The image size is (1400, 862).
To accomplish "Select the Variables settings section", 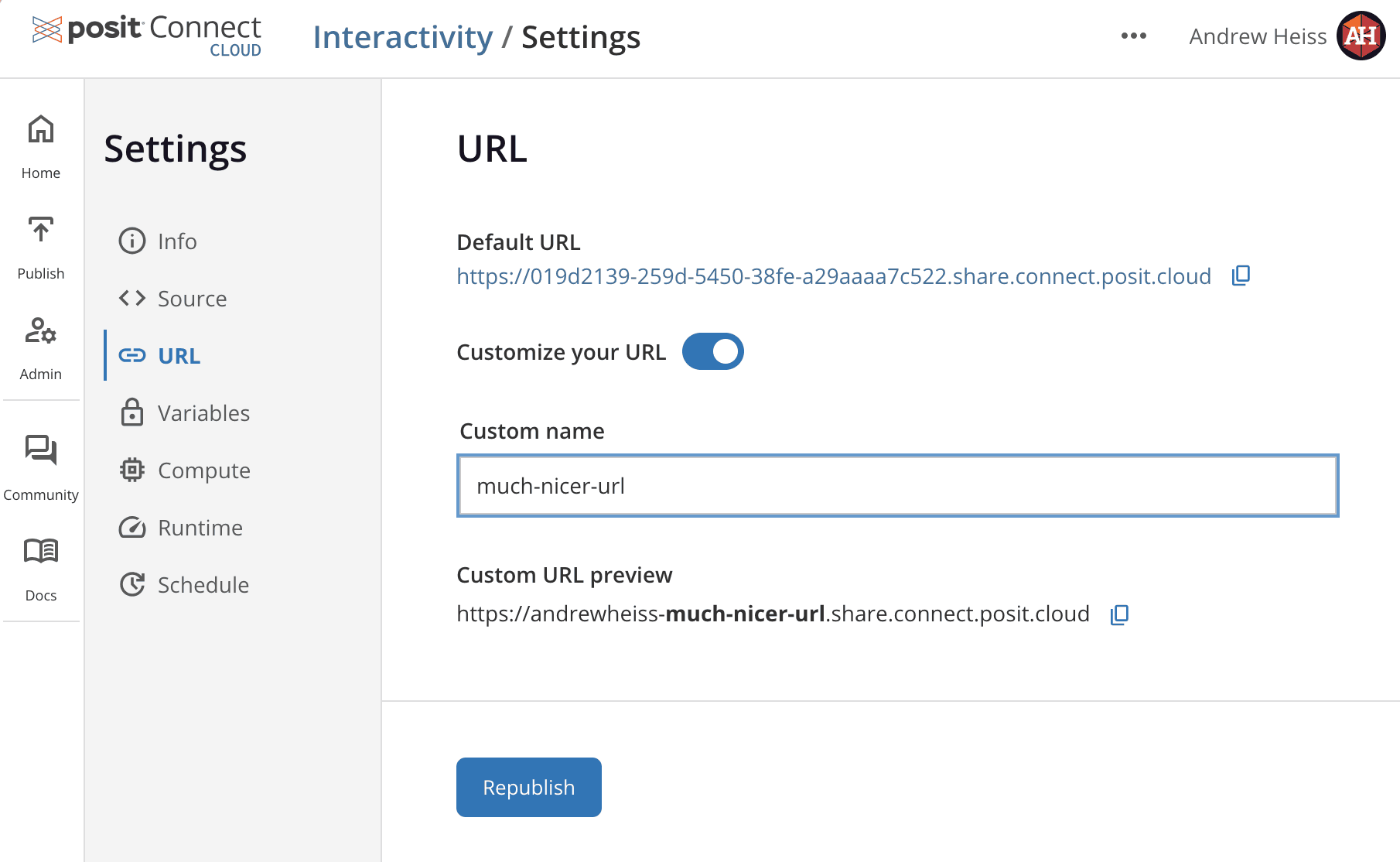I will [x=203, y=413].
